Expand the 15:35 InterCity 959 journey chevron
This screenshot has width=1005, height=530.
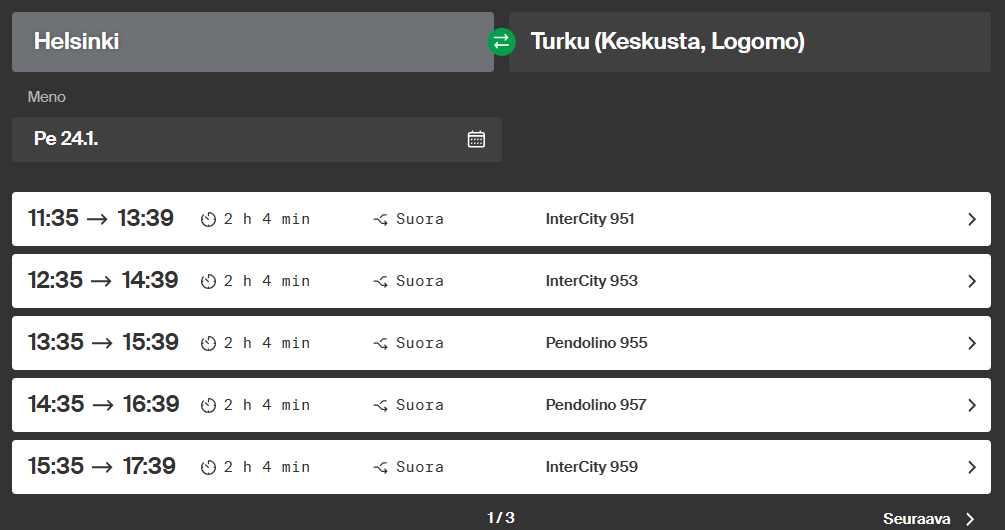coord(971,467)
